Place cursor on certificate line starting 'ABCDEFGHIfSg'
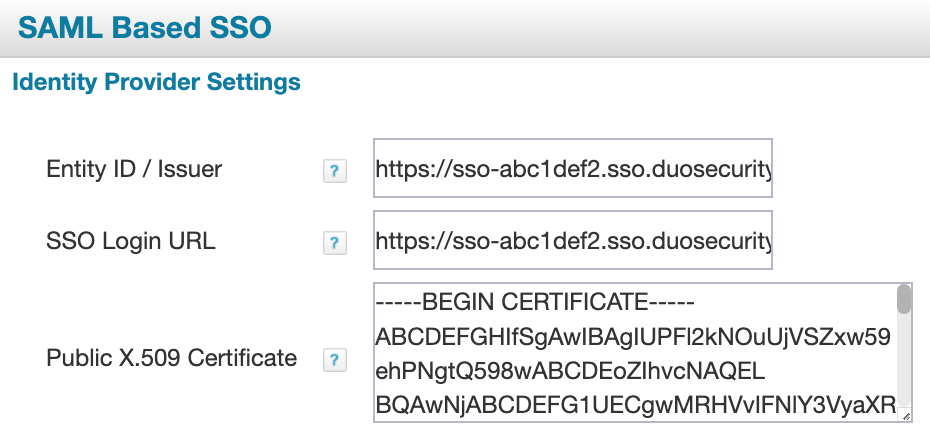The image size is (930, 444). (x=632, y=337)
